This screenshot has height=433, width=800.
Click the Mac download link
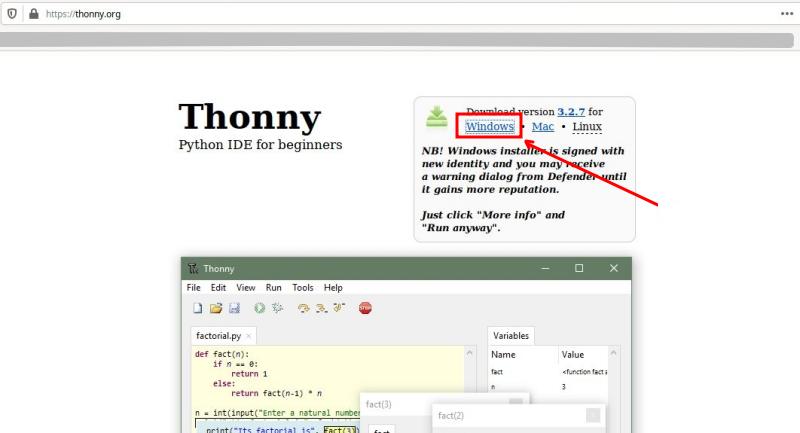point(542,127)
